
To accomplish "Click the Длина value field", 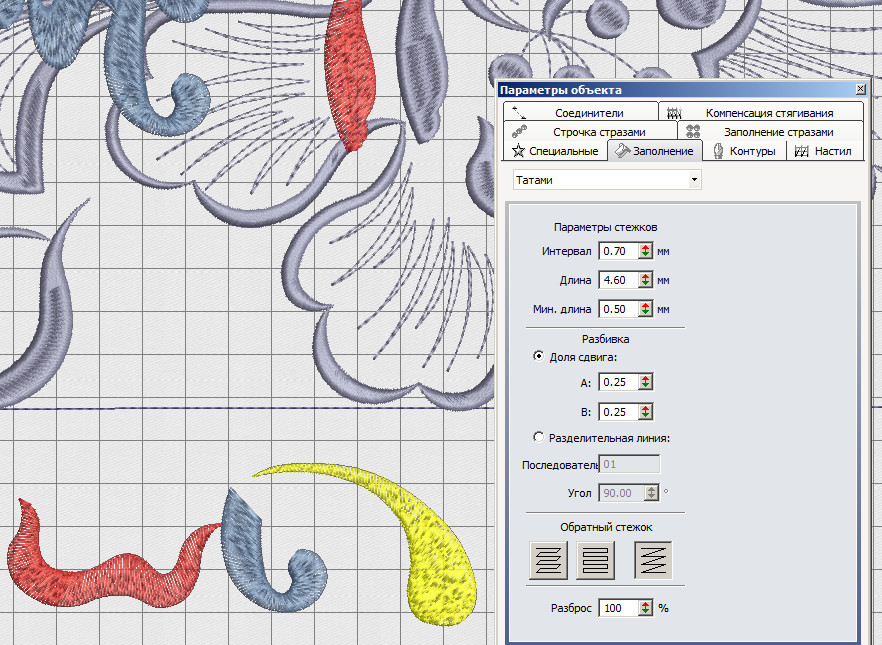I will coord(619,280).
